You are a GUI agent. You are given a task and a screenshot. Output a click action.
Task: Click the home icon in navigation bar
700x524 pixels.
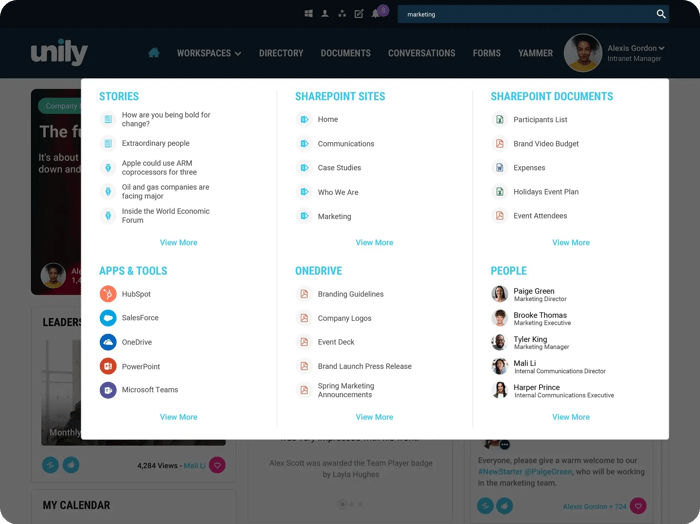[153, 53]
